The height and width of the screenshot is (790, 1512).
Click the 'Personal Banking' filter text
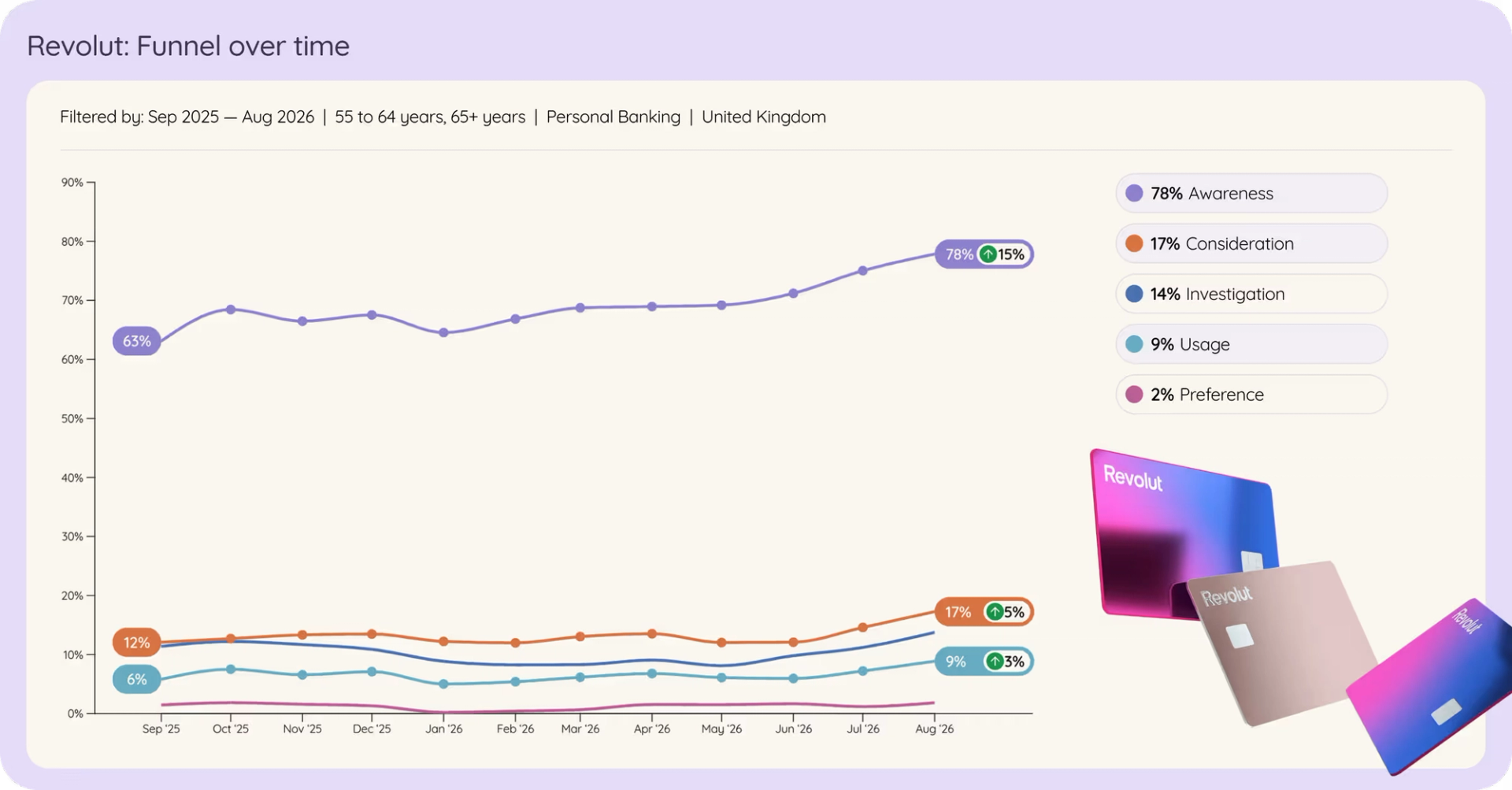pos(613,117)
